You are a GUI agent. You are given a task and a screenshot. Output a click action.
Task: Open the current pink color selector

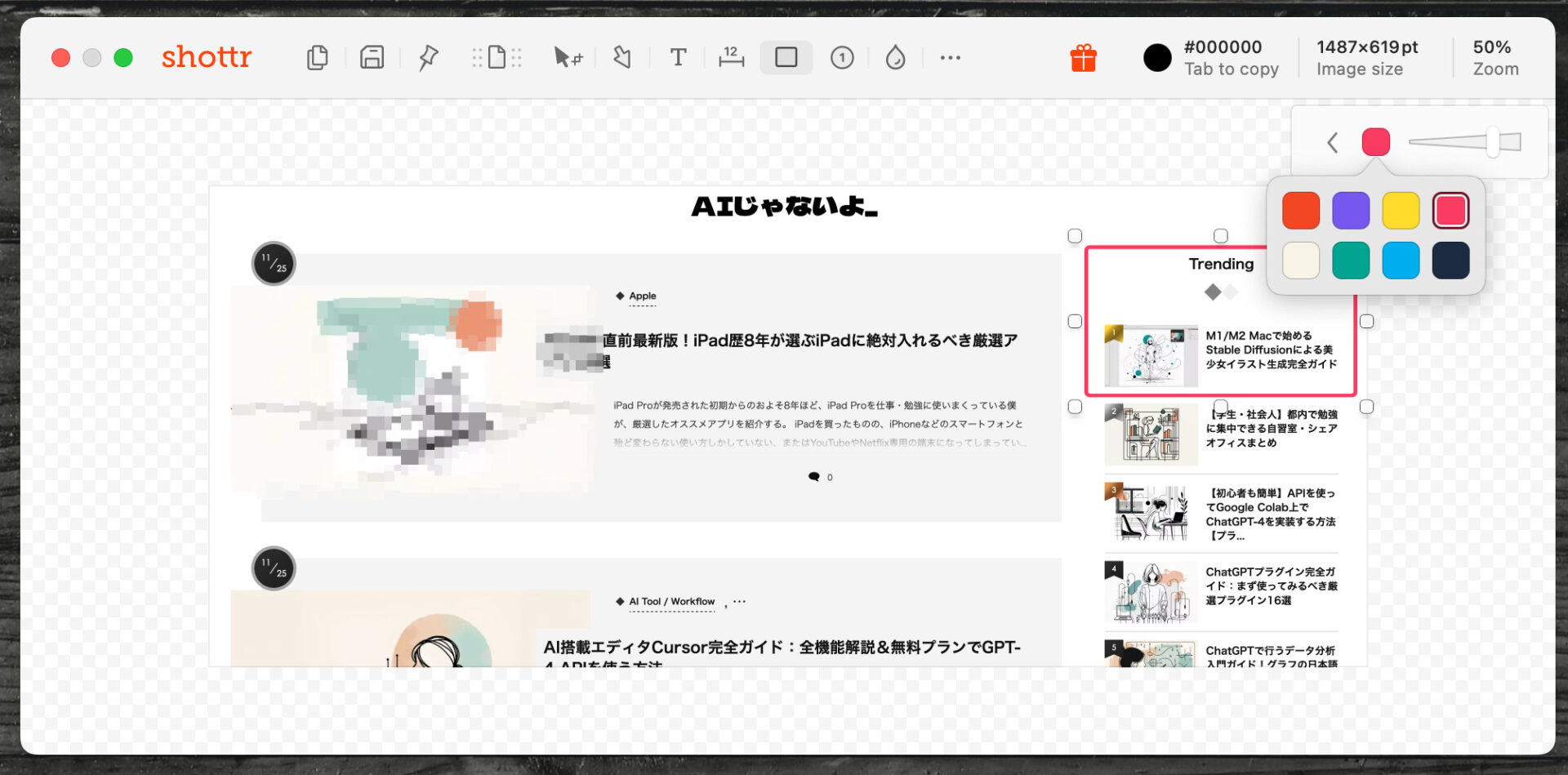click(x=1375, y=142)
